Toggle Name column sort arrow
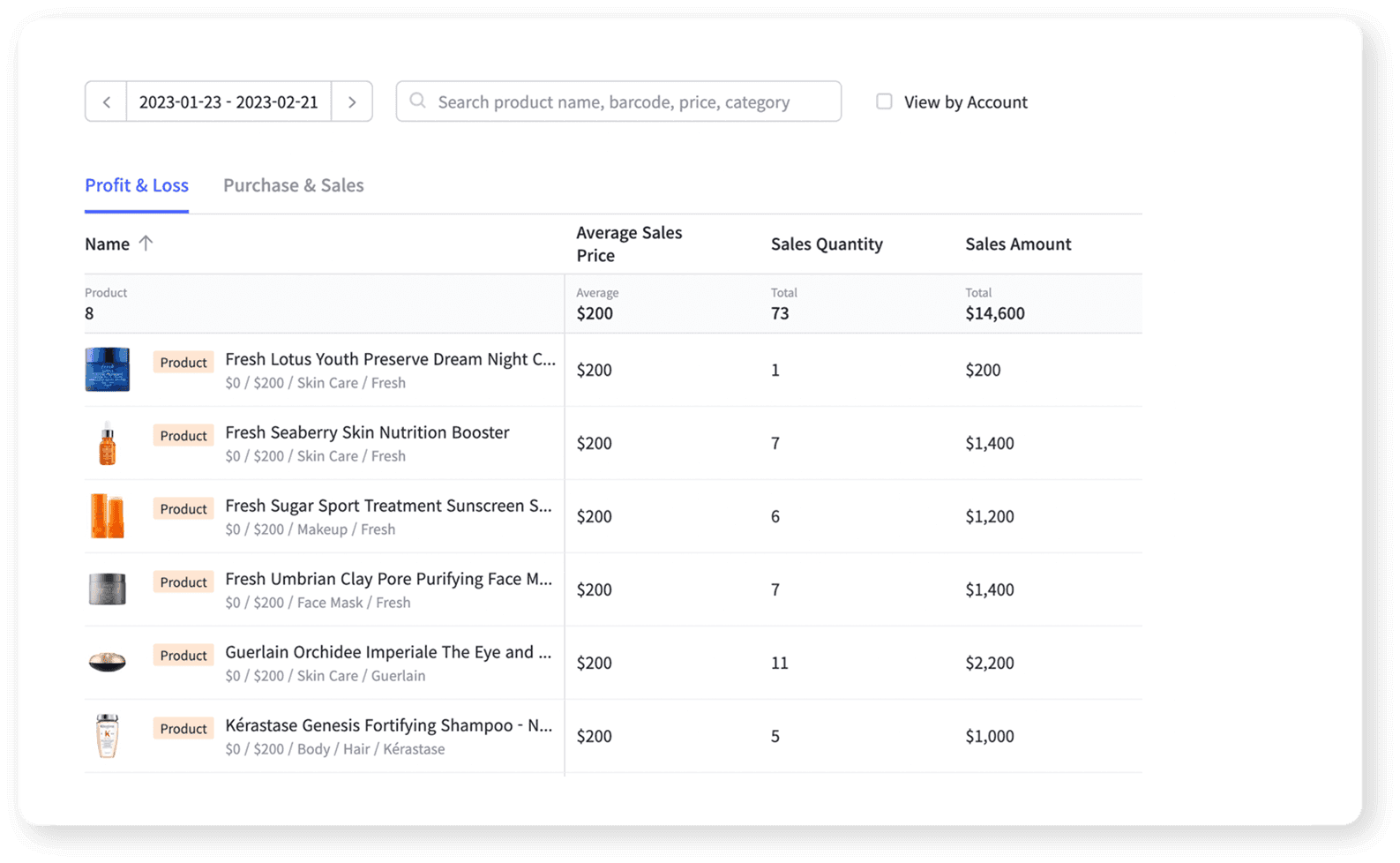The image size is (1400, 863). click(x=146, y=244)
